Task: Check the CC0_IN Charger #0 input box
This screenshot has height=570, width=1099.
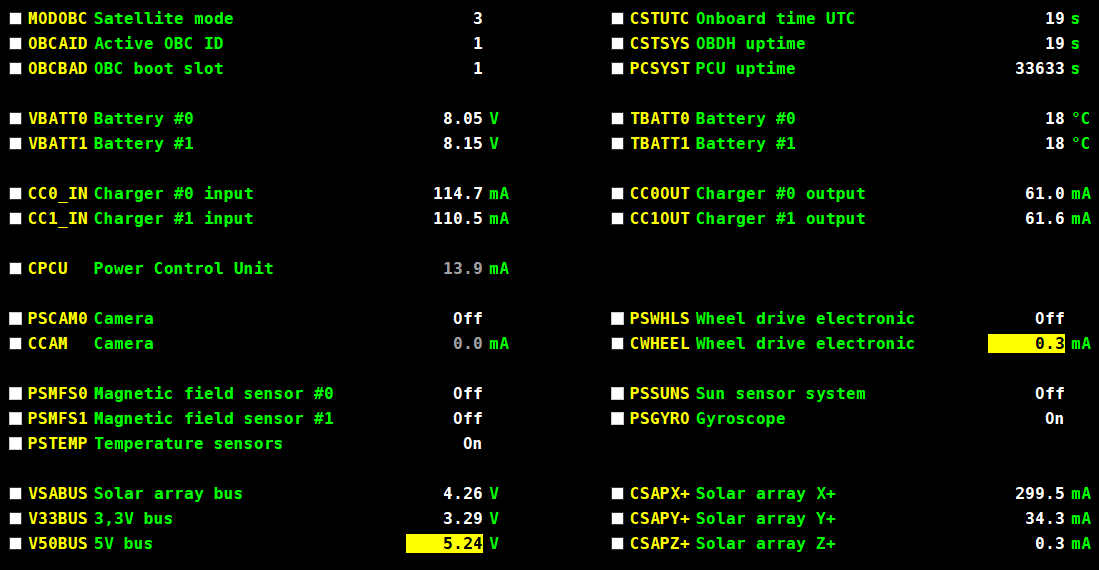Action: [15, 194]
